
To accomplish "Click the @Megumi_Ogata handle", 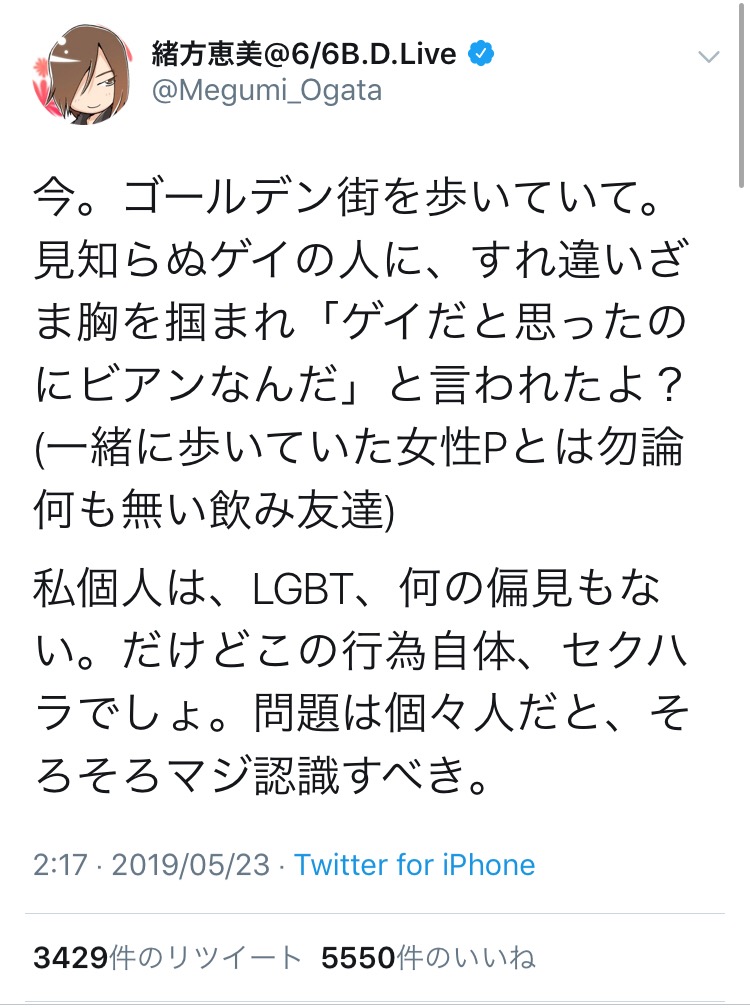I will click(x=267, y=91).
